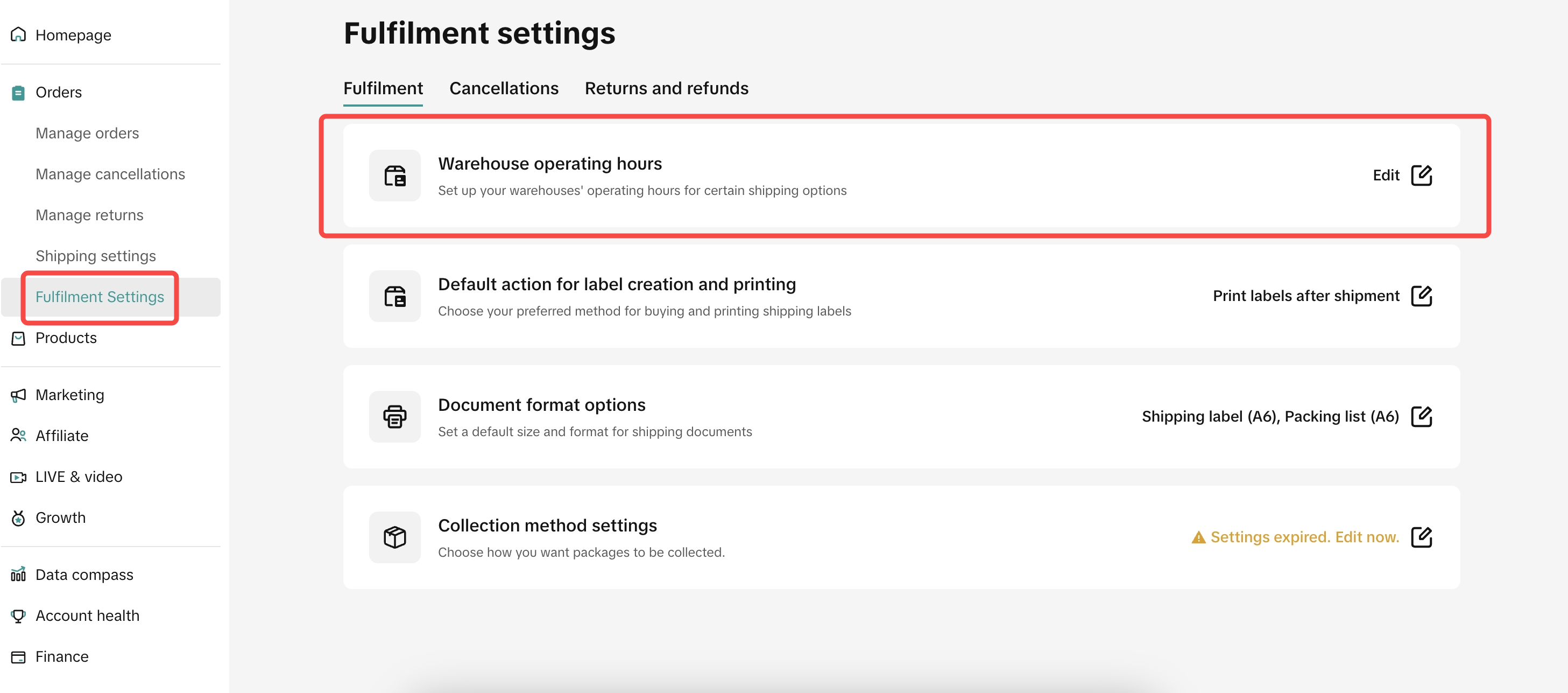Click the Edit text for Warehouse hours
Screen dimensions: 1568x693
tap(1386, 176)
